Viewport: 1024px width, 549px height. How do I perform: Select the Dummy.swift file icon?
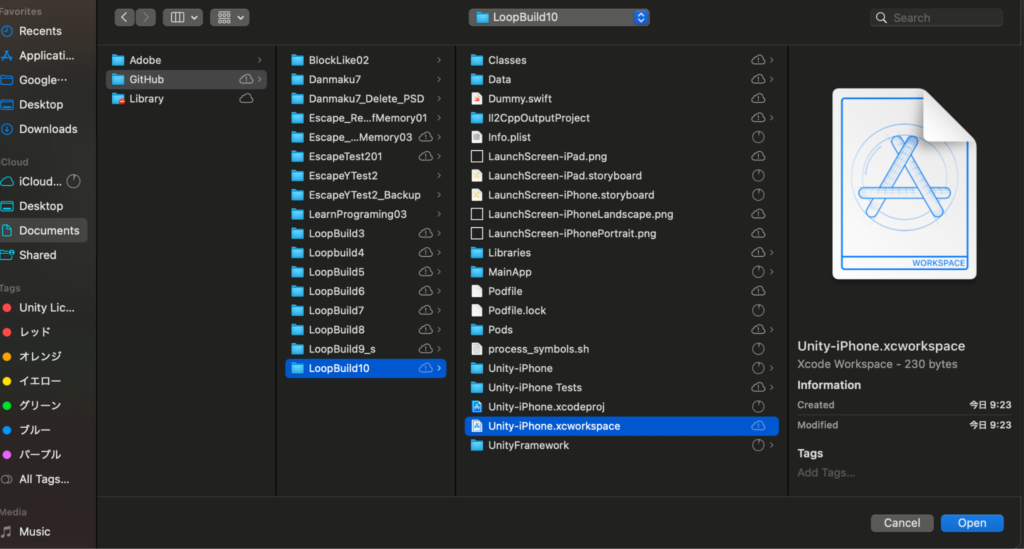coord(477,99)
